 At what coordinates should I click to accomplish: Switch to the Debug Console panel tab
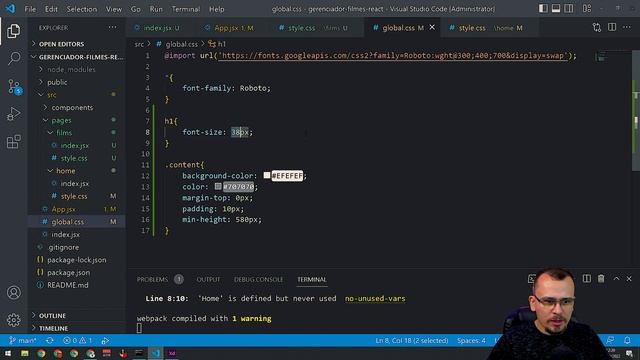(258, 279)
